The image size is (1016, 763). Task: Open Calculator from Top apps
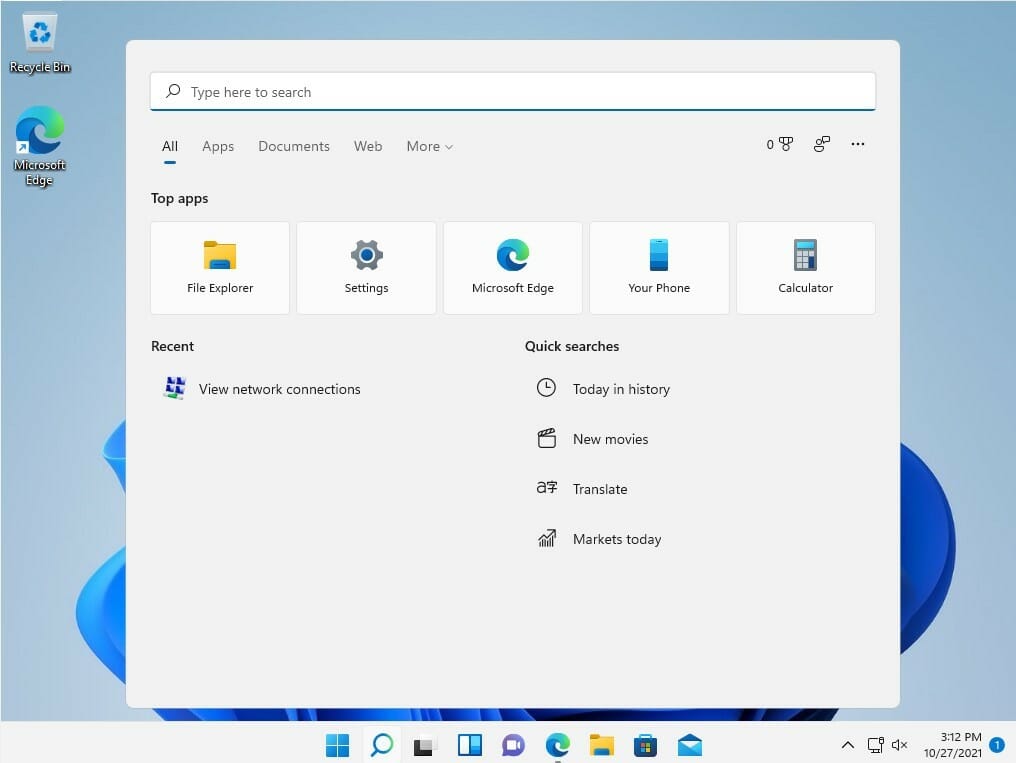(805, 268)
